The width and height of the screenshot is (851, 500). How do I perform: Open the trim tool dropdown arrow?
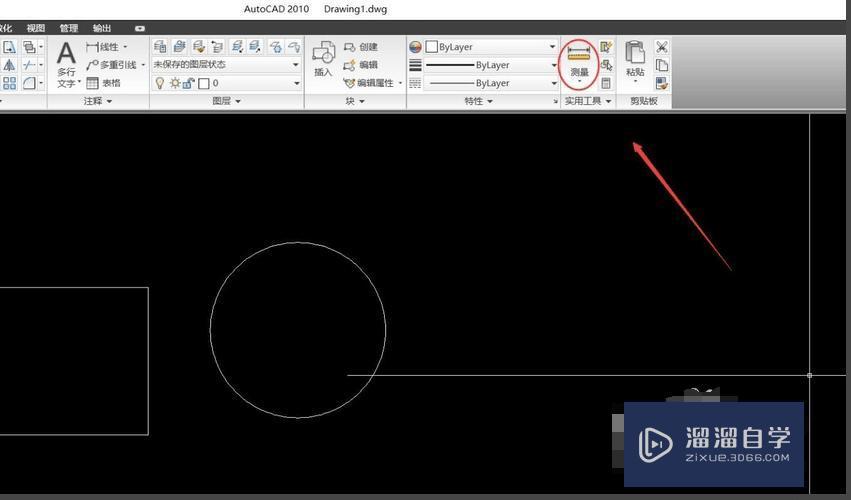coord(41,65)
